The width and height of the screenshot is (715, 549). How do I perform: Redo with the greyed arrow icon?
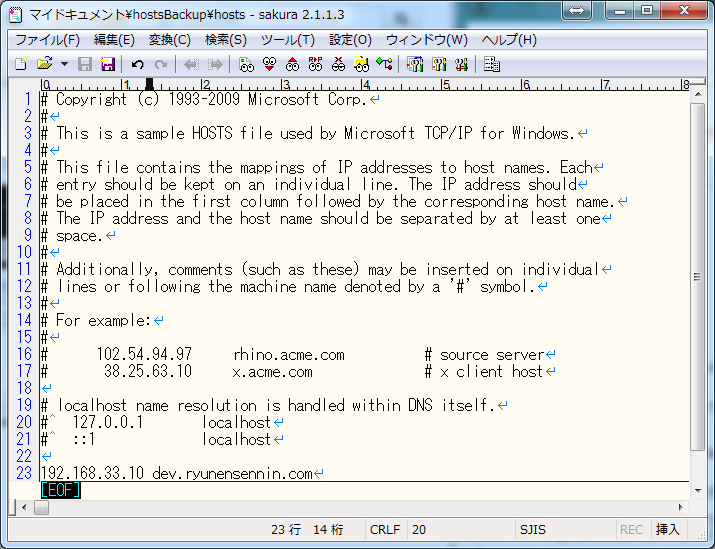161,64
